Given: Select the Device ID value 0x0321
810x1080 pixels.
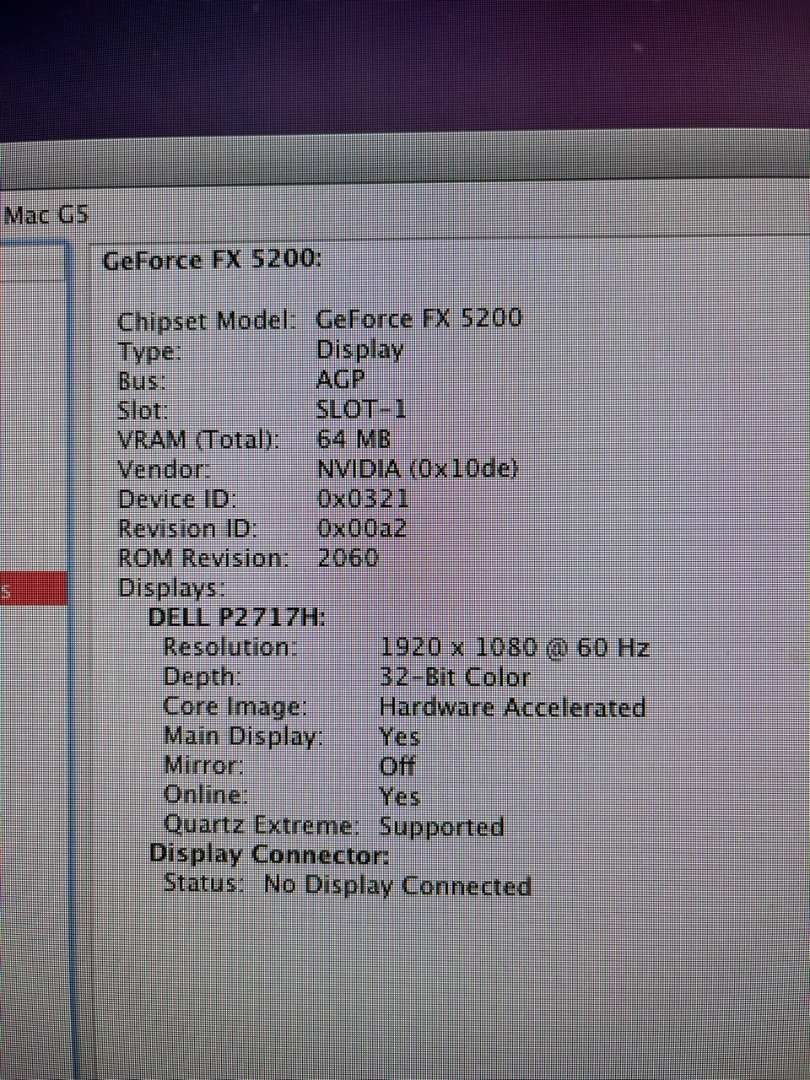Looking at the screenshot, I should [364, 499].
